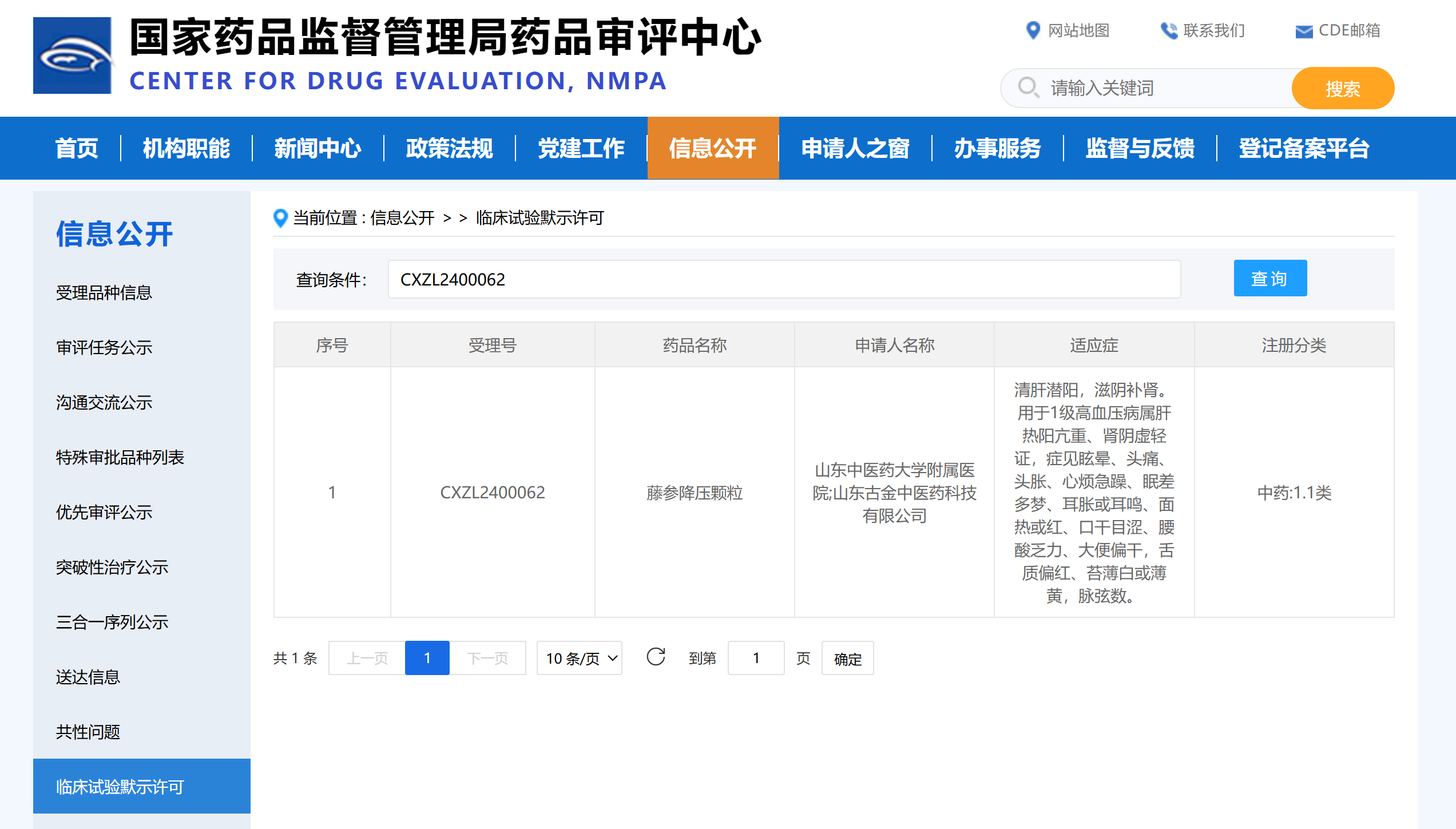Click the CDE mailbox envelope icon
This screenshot has width=1456, height=829.
click(x=1304, y=31)
